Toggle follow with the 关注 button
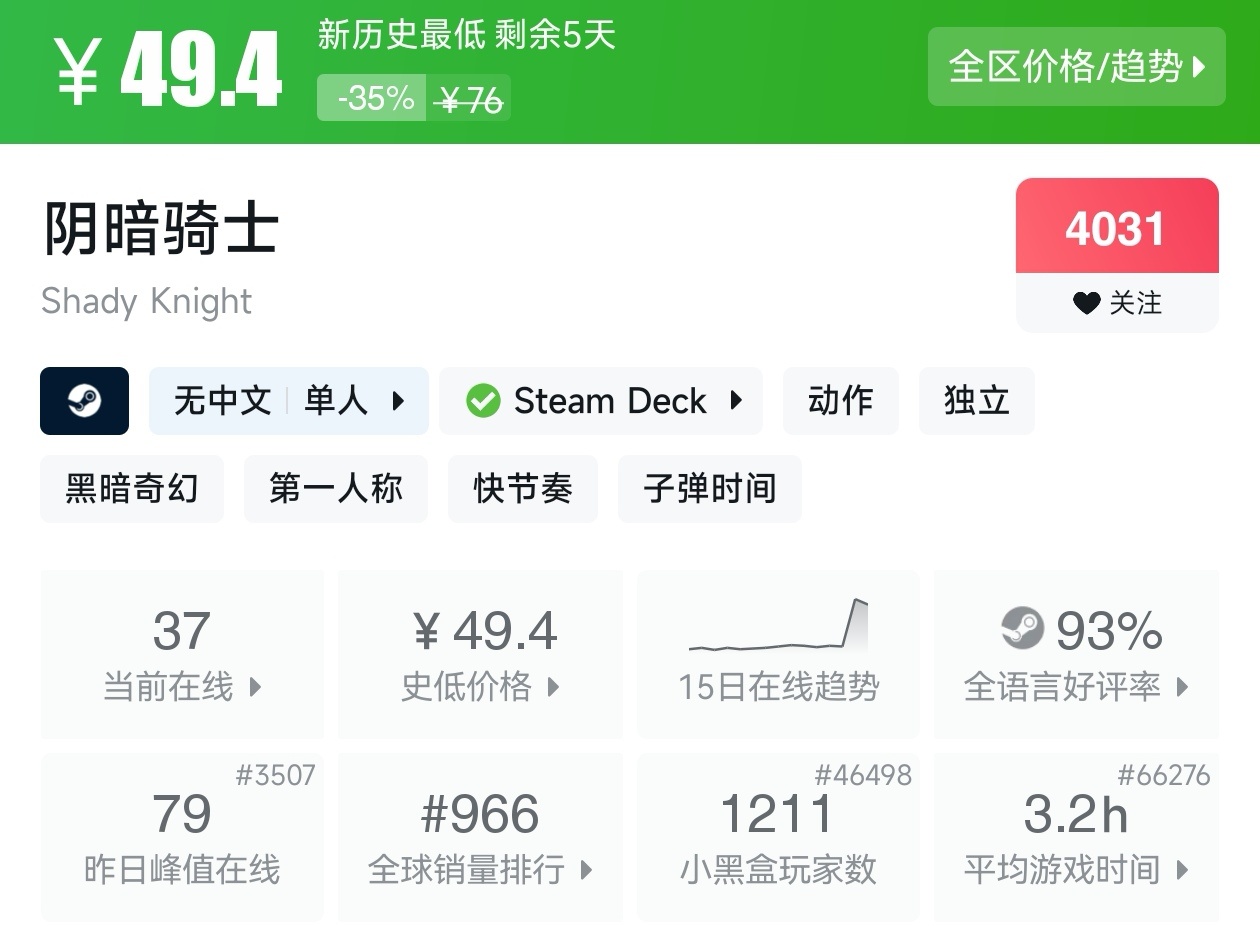Screen dimensions: 1260x926 1117,303
